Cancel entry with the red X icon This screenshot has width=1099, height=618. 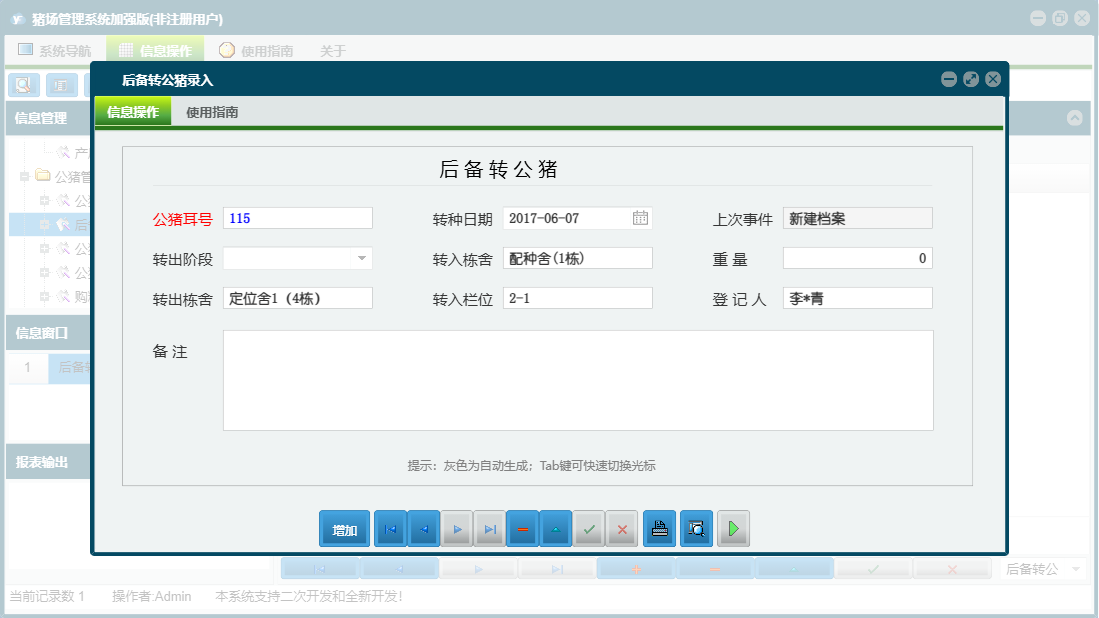(622, 529)
